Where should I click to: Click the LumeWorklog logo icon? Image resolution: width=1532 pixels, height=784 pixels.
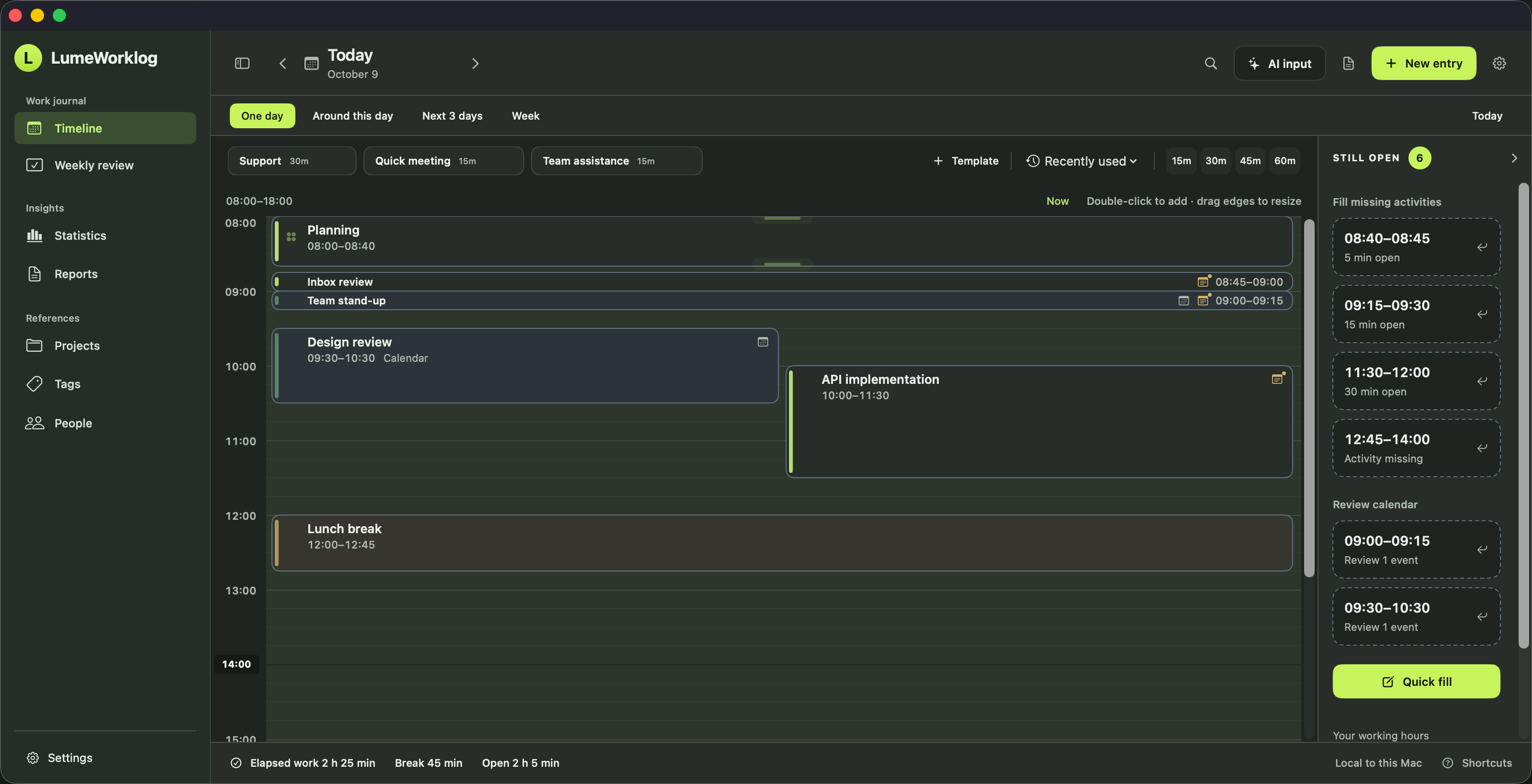pos(28,57)
